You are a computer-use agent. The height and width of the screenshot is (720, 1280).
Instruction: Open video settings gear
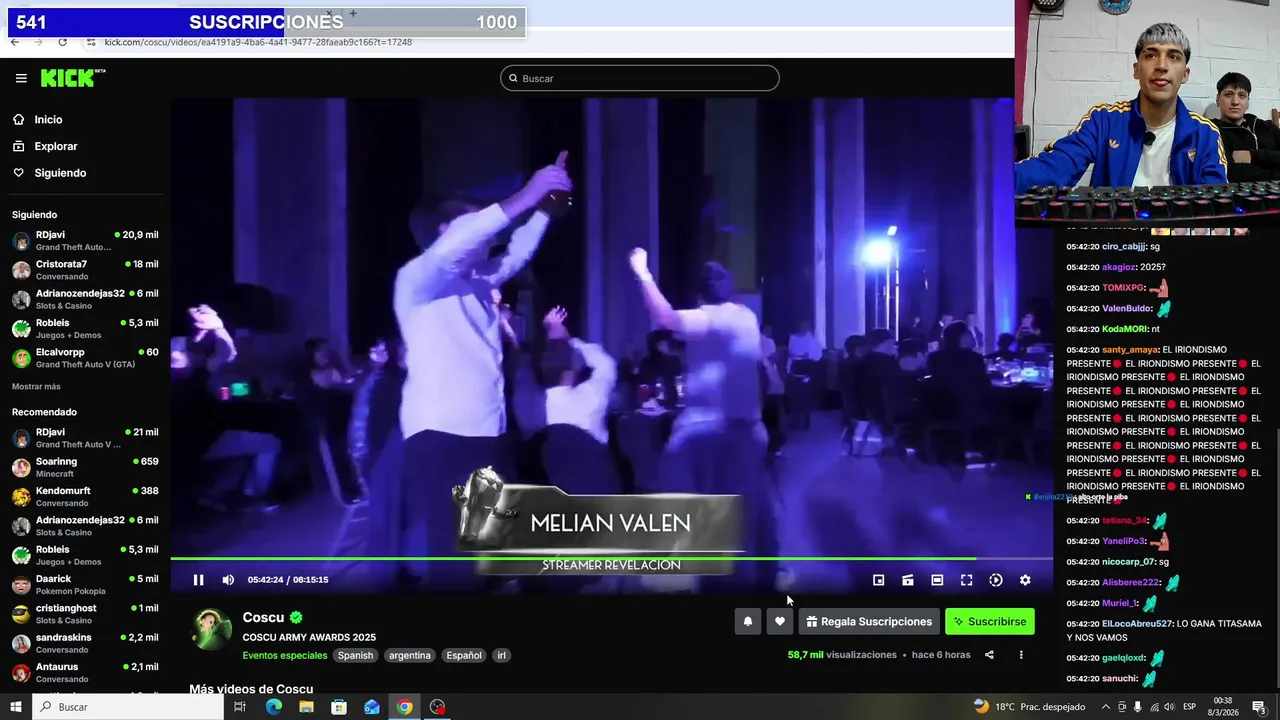[x=1025, y=580]
